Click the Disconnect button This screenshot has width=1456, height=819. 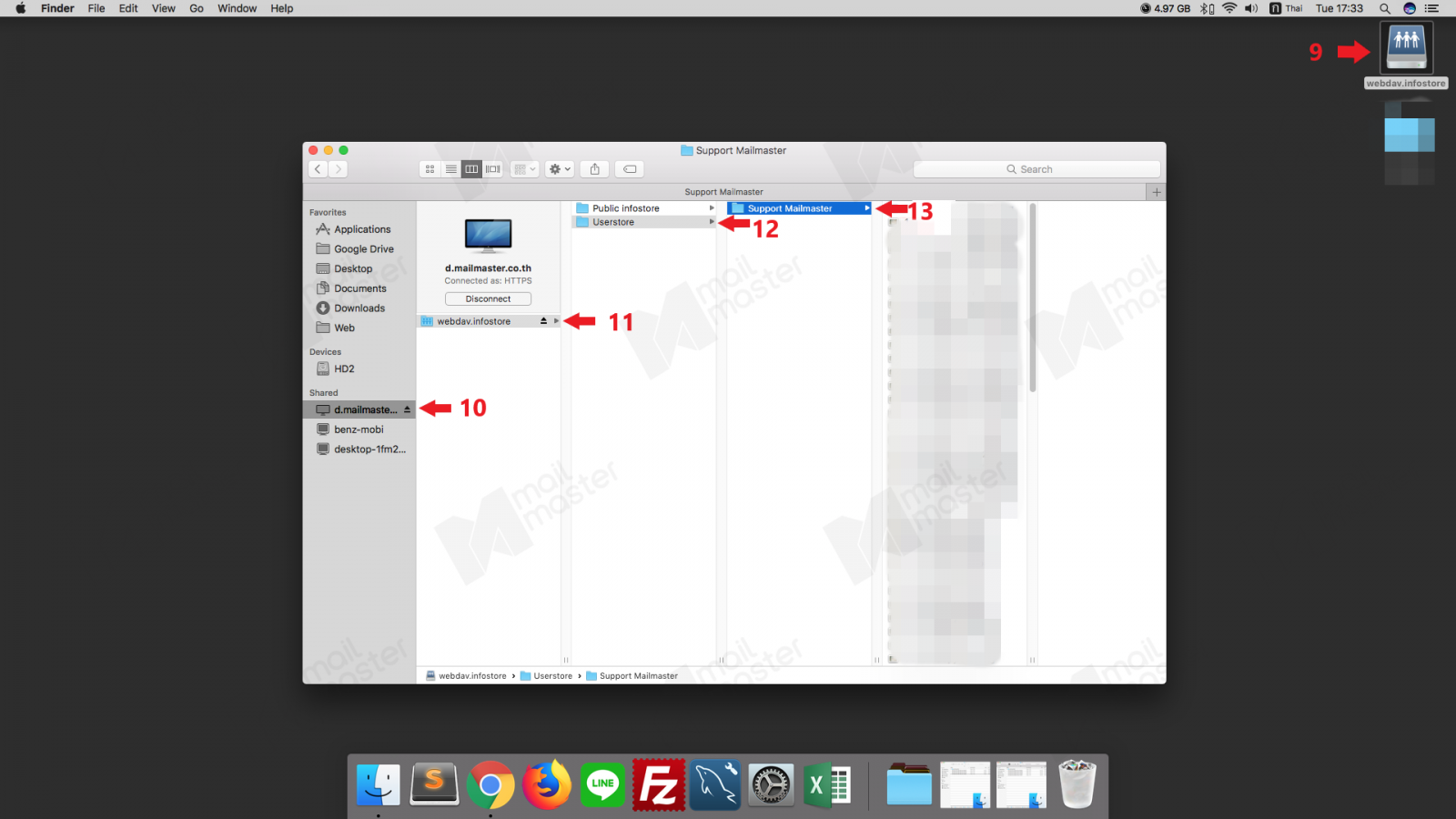[488, 298]
